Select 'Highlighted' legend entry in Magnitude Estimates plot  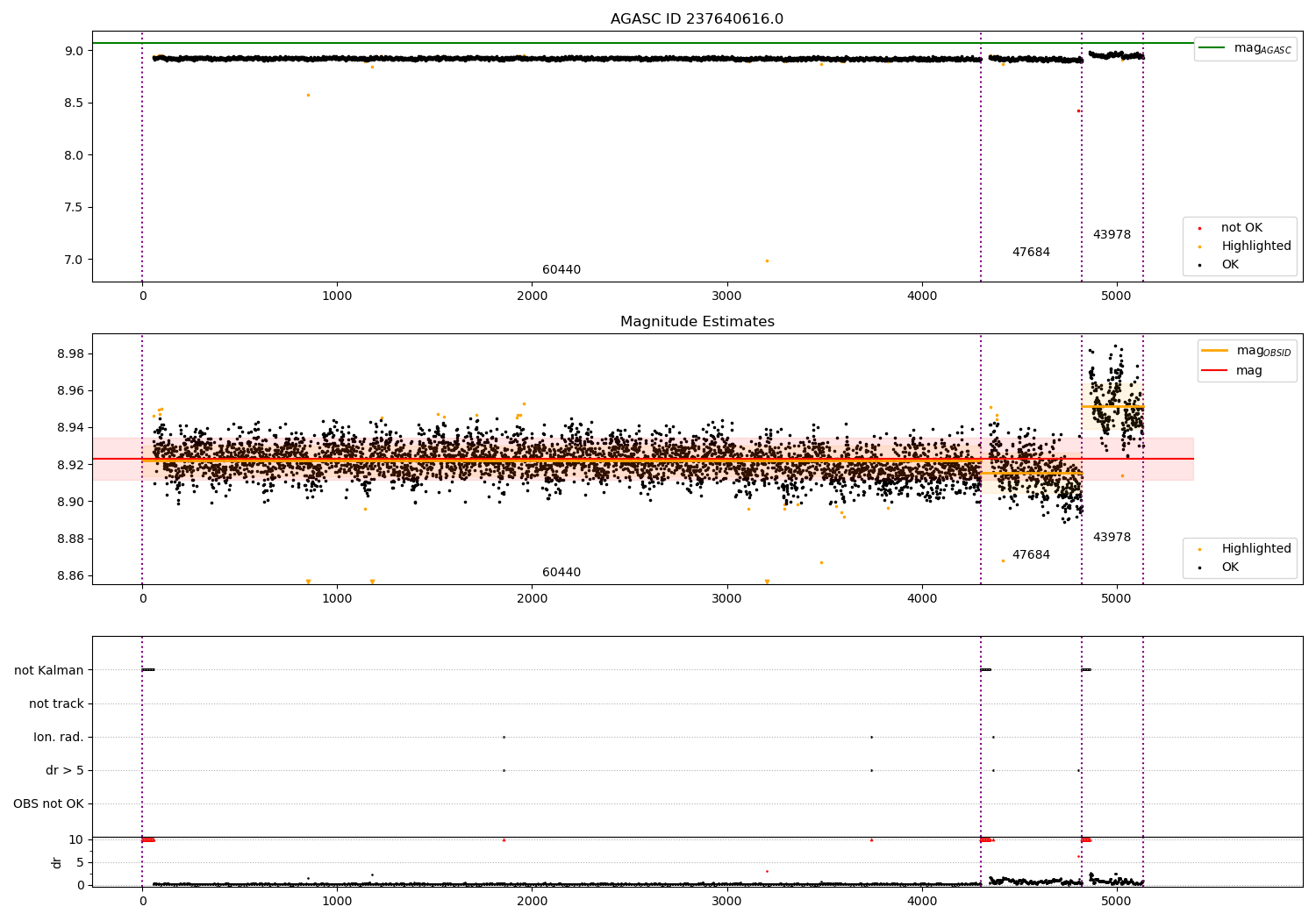(1256, 549)
